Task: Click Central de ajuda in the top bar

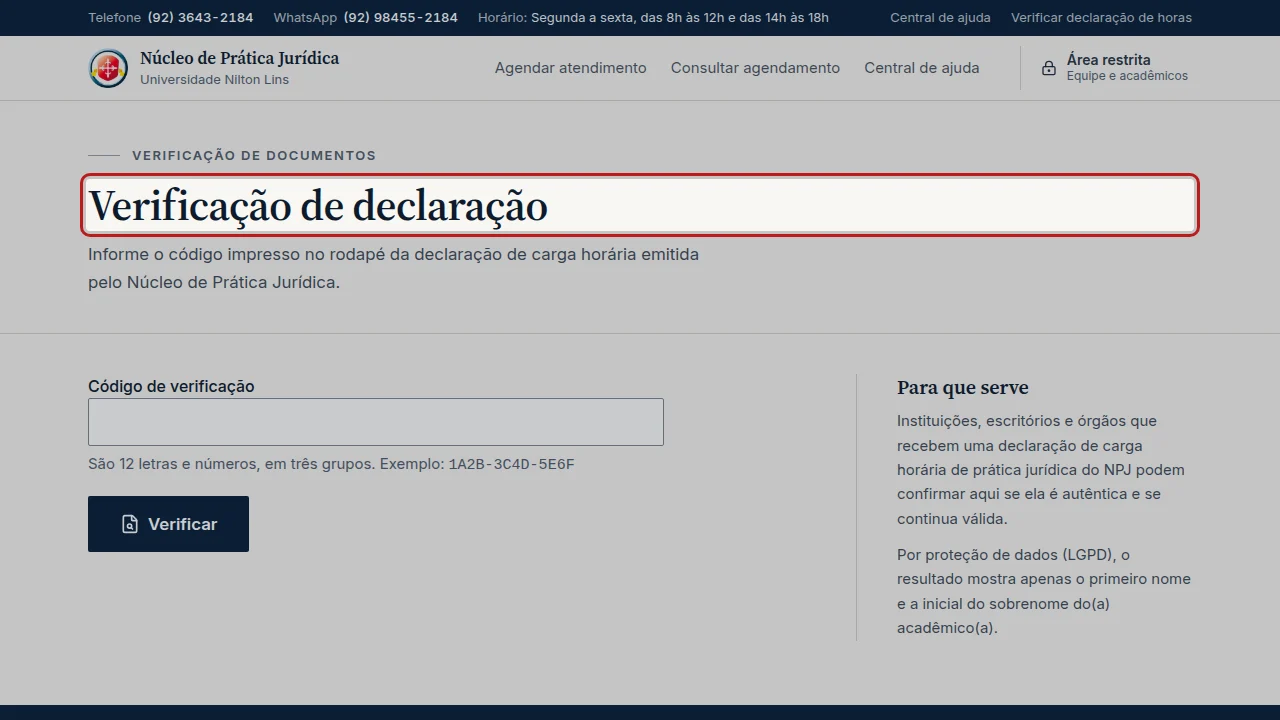Action: pos(940,18)
